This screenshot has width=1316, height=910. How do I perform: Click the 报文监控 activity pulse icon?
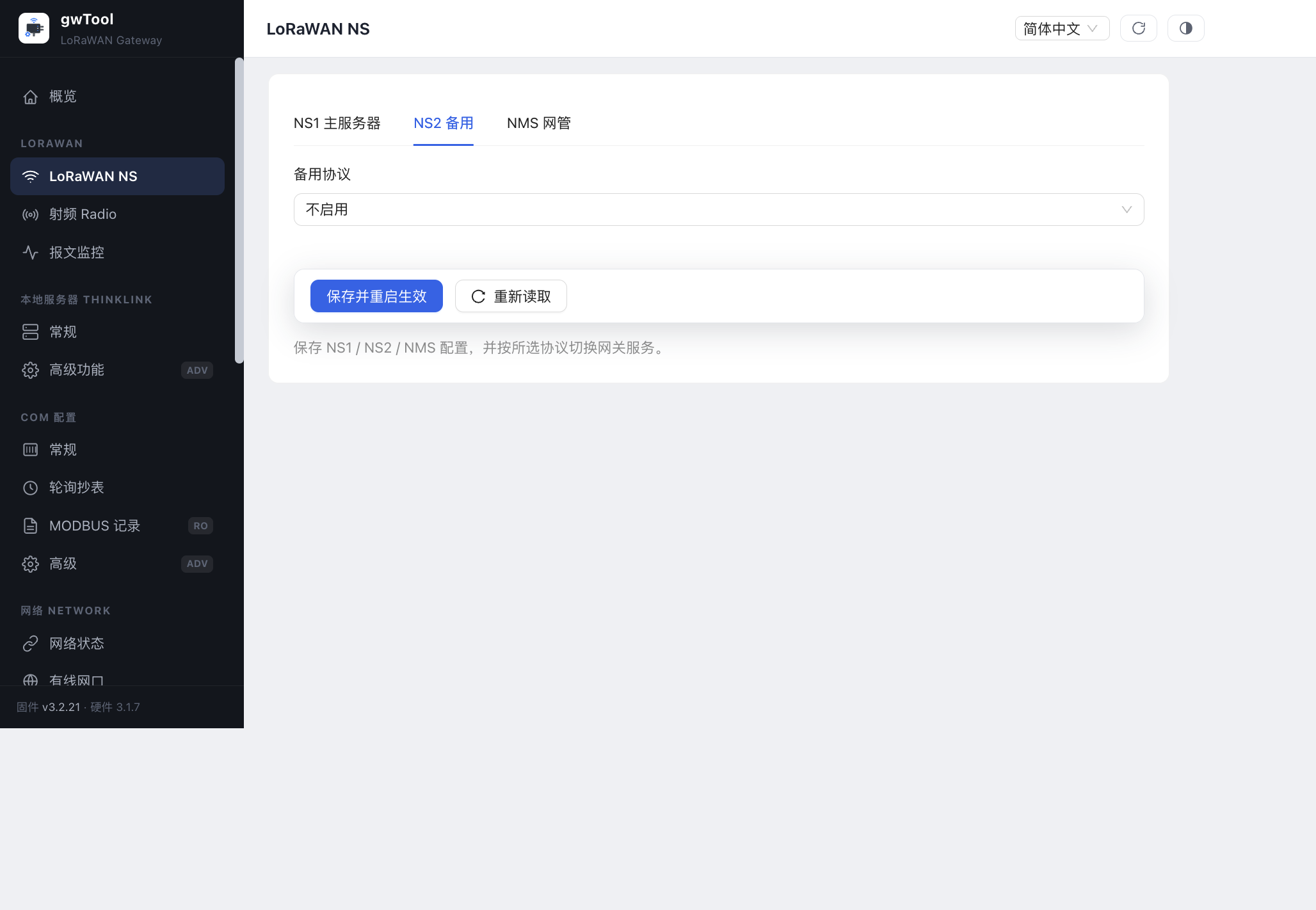point(30,253)
